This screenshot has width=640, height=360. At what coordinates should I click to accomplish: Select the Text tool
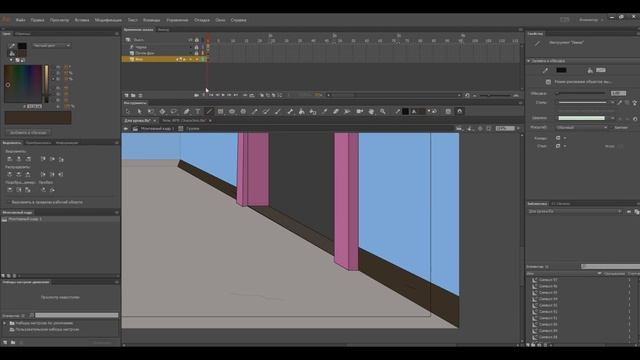click(x=198, y=111)
